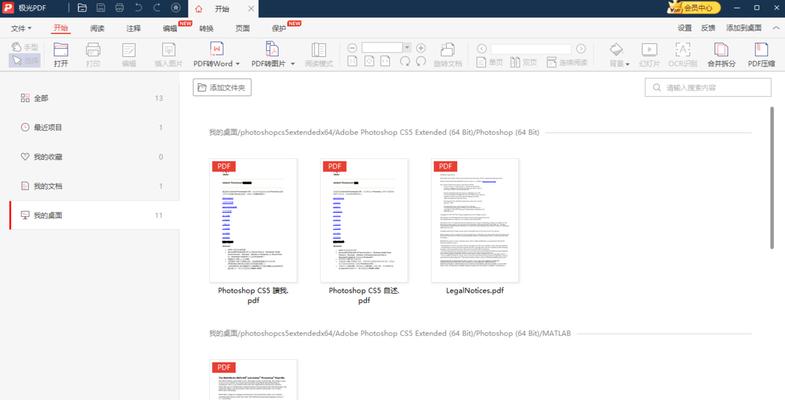Collapse the ribbon with the chevron
Viewport: 785px width, 400px height.
pos(776,28)
